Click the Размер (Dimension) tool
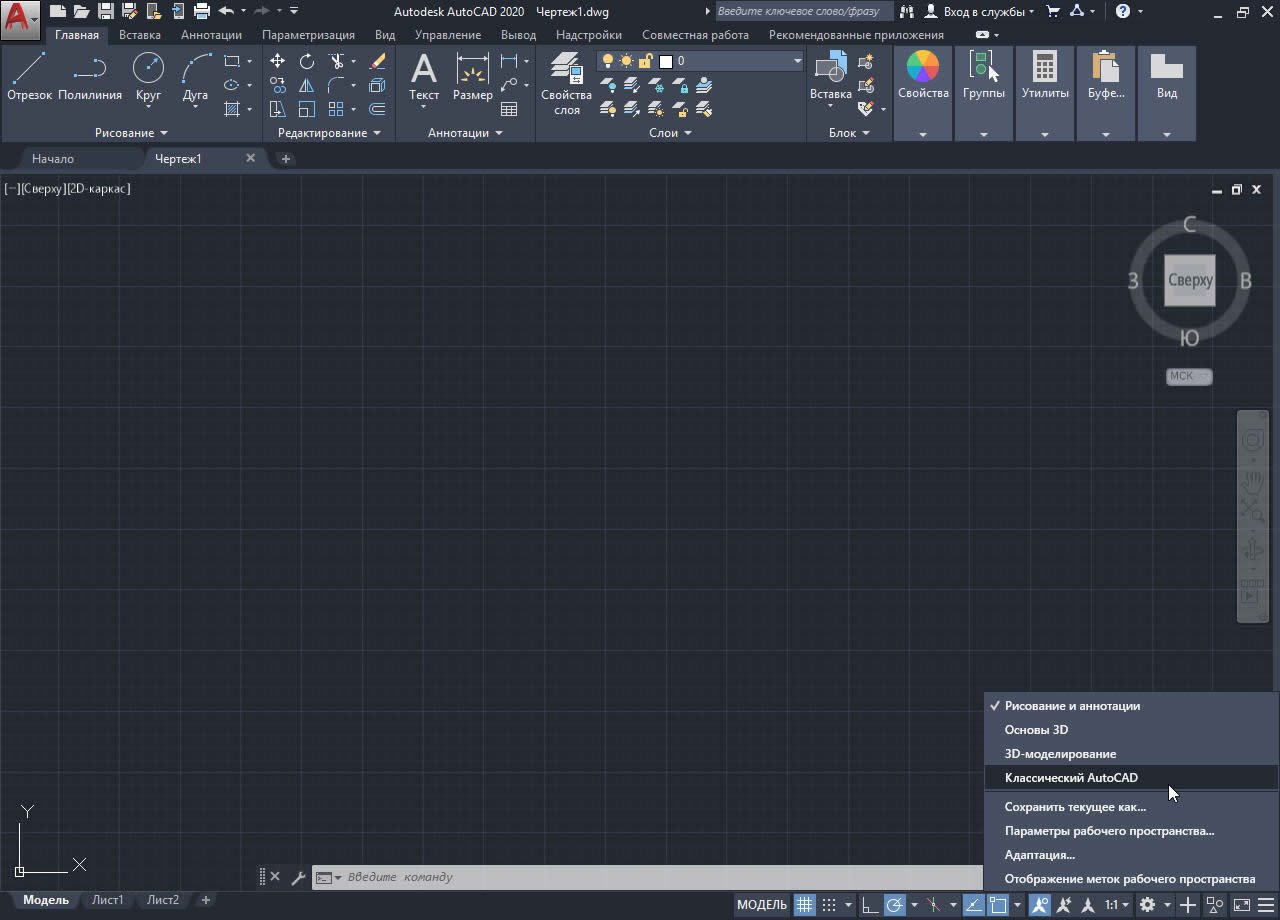 (472, 76)
